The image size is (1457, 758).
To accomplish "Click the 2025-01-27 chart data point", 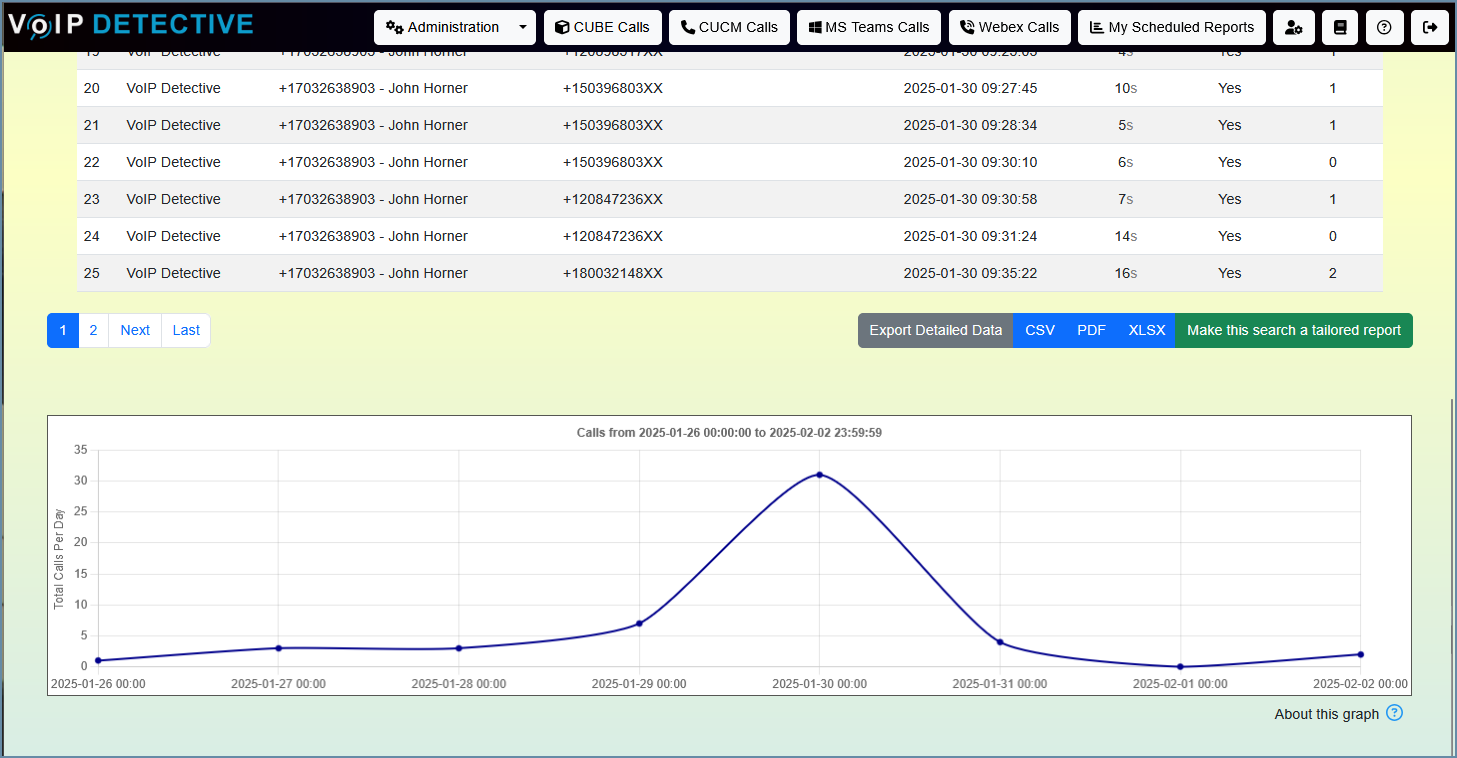I will click(279, 648).
